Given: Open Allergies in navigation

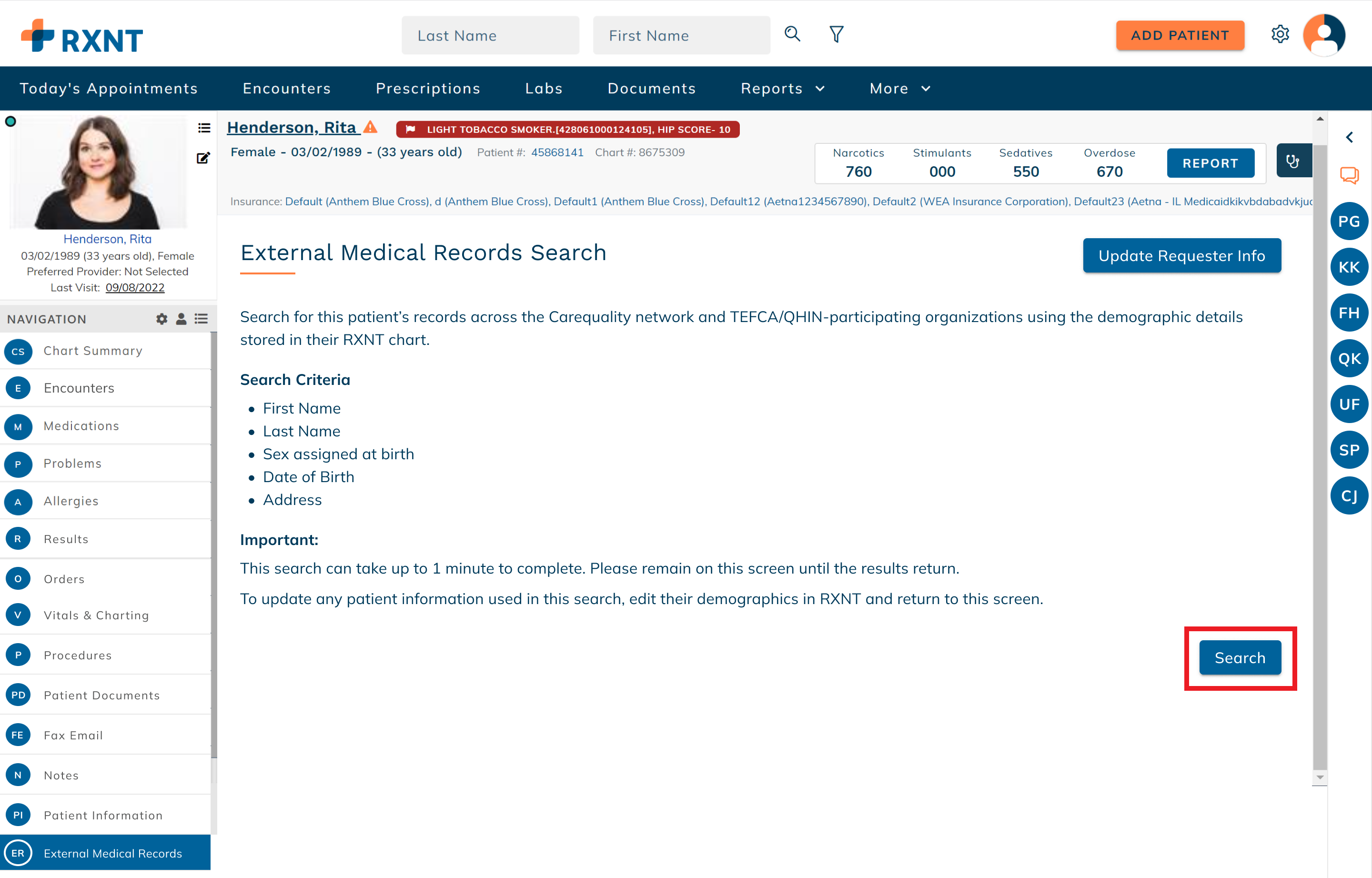Looking at the screenshot, I should (105, 501).
